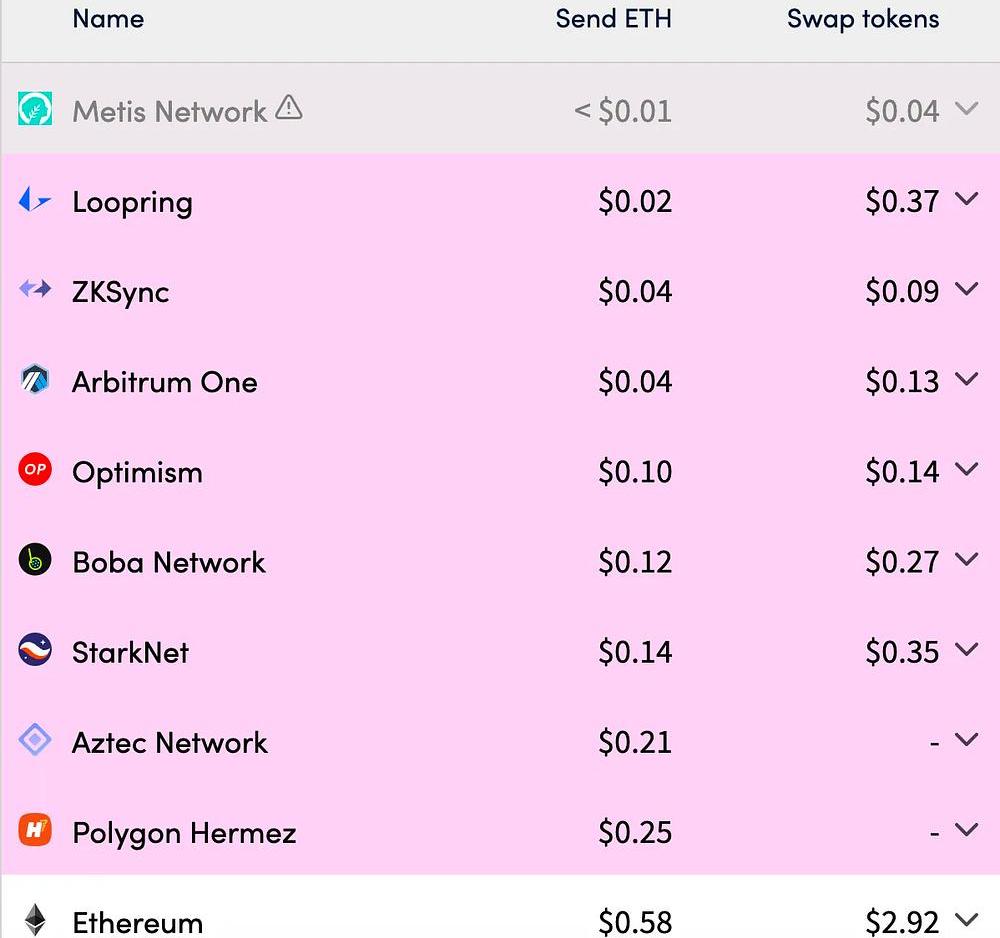Click the red Optimism OP logo
1000x938 pixels.
(35, 470)
